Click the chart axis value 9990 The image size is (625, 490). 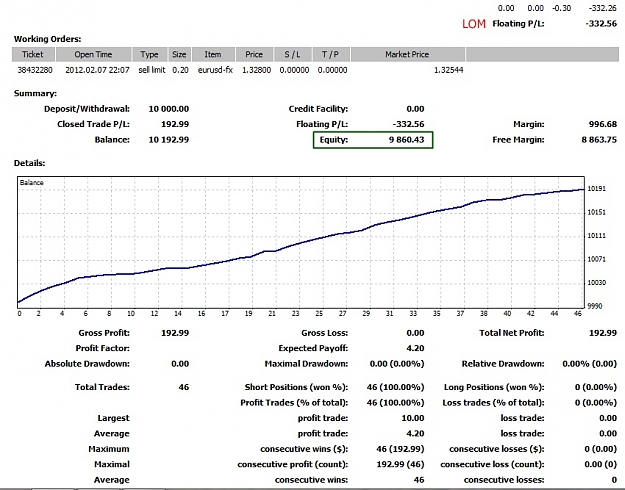click(x=595, y=306)
